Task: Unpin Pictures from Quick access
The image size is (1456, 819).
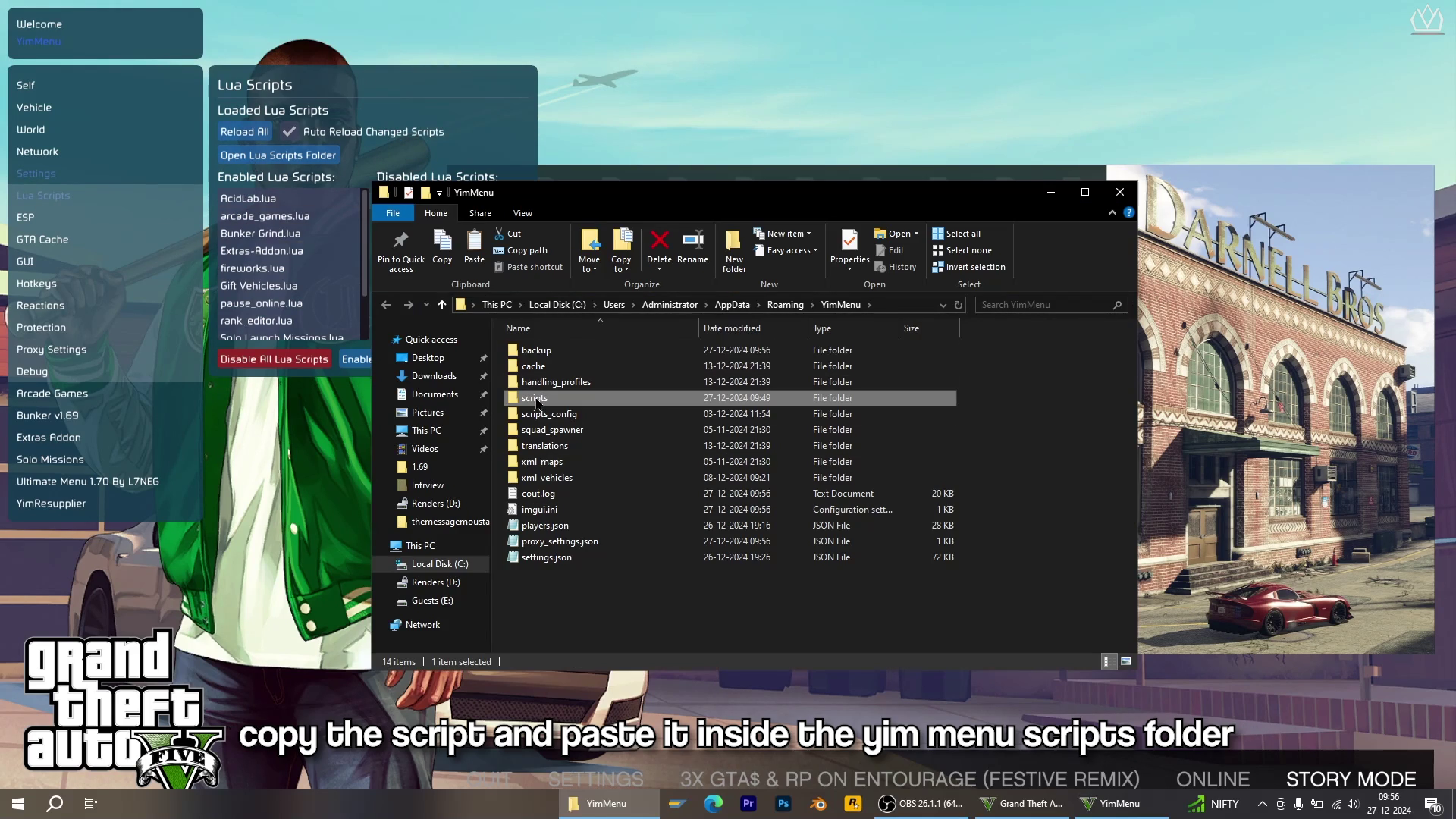Action: tap(484, 413)
